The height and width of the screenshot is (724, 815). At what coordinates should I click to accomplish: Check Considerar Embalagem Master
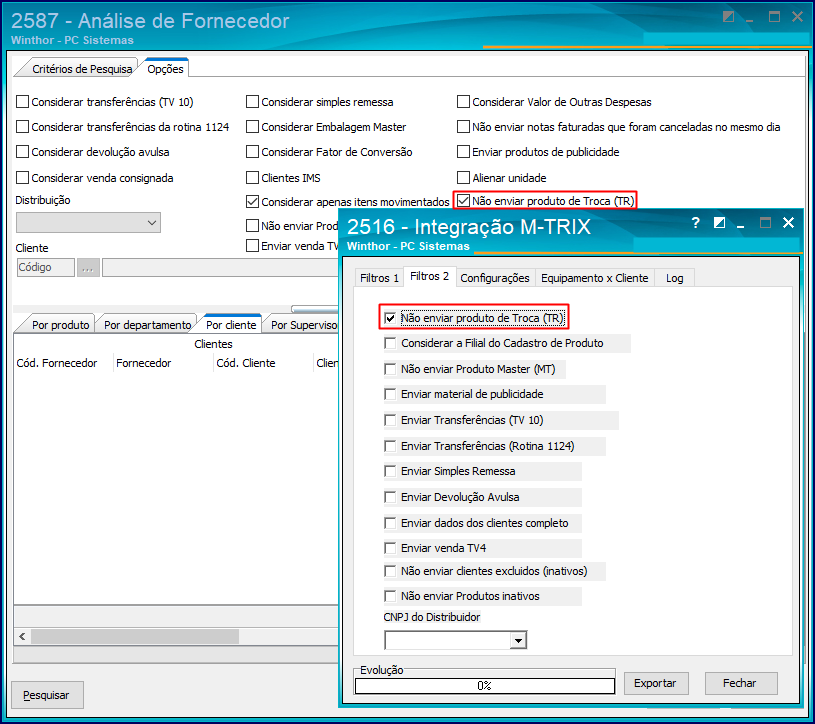pyautogui.click(x=252, y=126)
